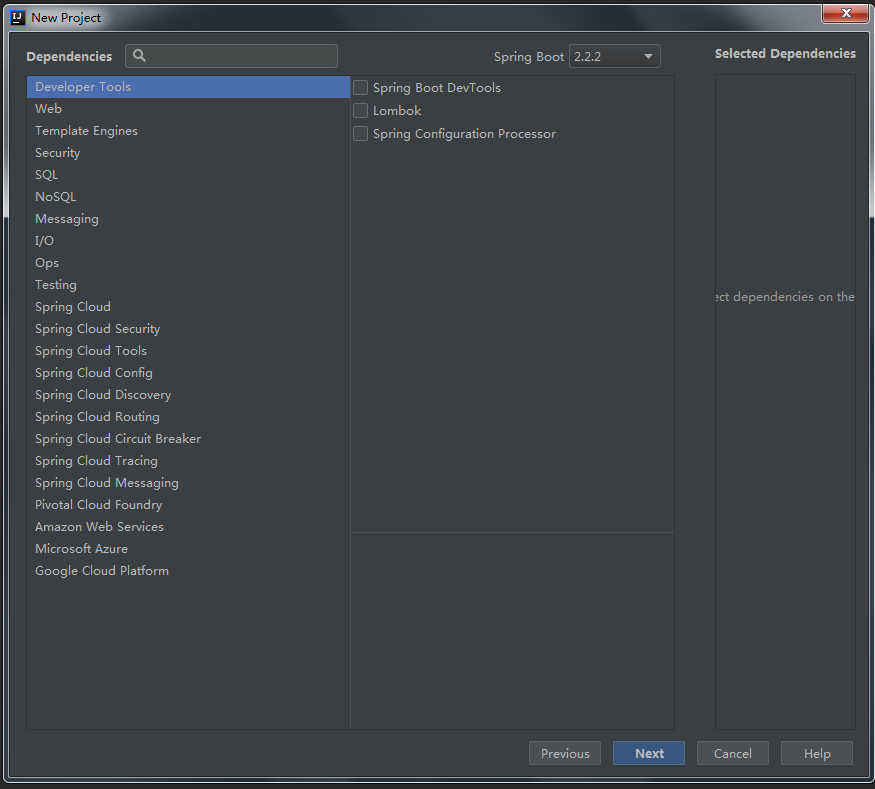Select Pivotal Cloud Foundry category
The image size is (875, 789).
pyautogui.click(x=189, y=504)
